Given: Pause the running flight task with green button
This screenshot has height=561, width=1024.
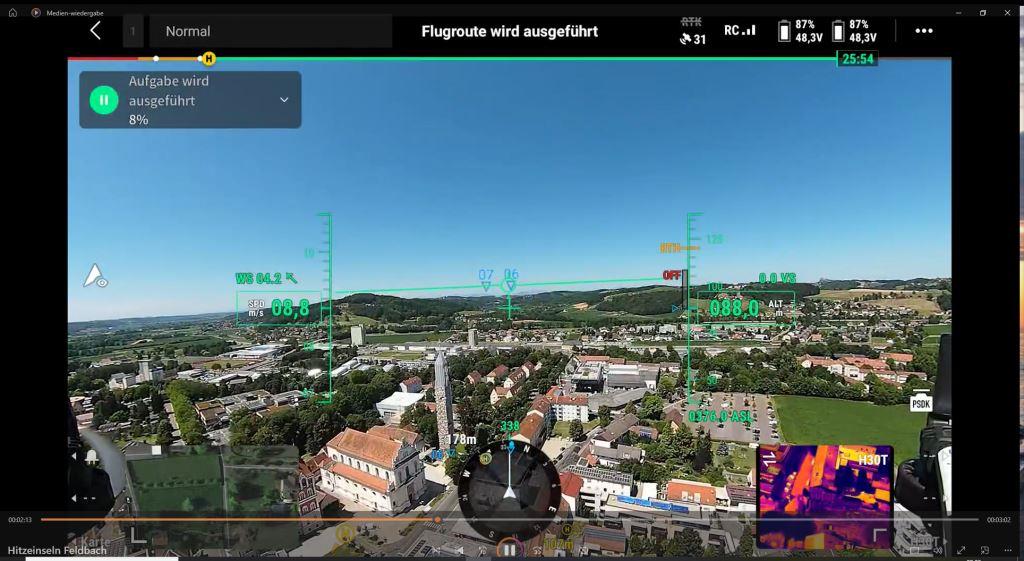Looking at the screenshot, I should coord(104,100).
